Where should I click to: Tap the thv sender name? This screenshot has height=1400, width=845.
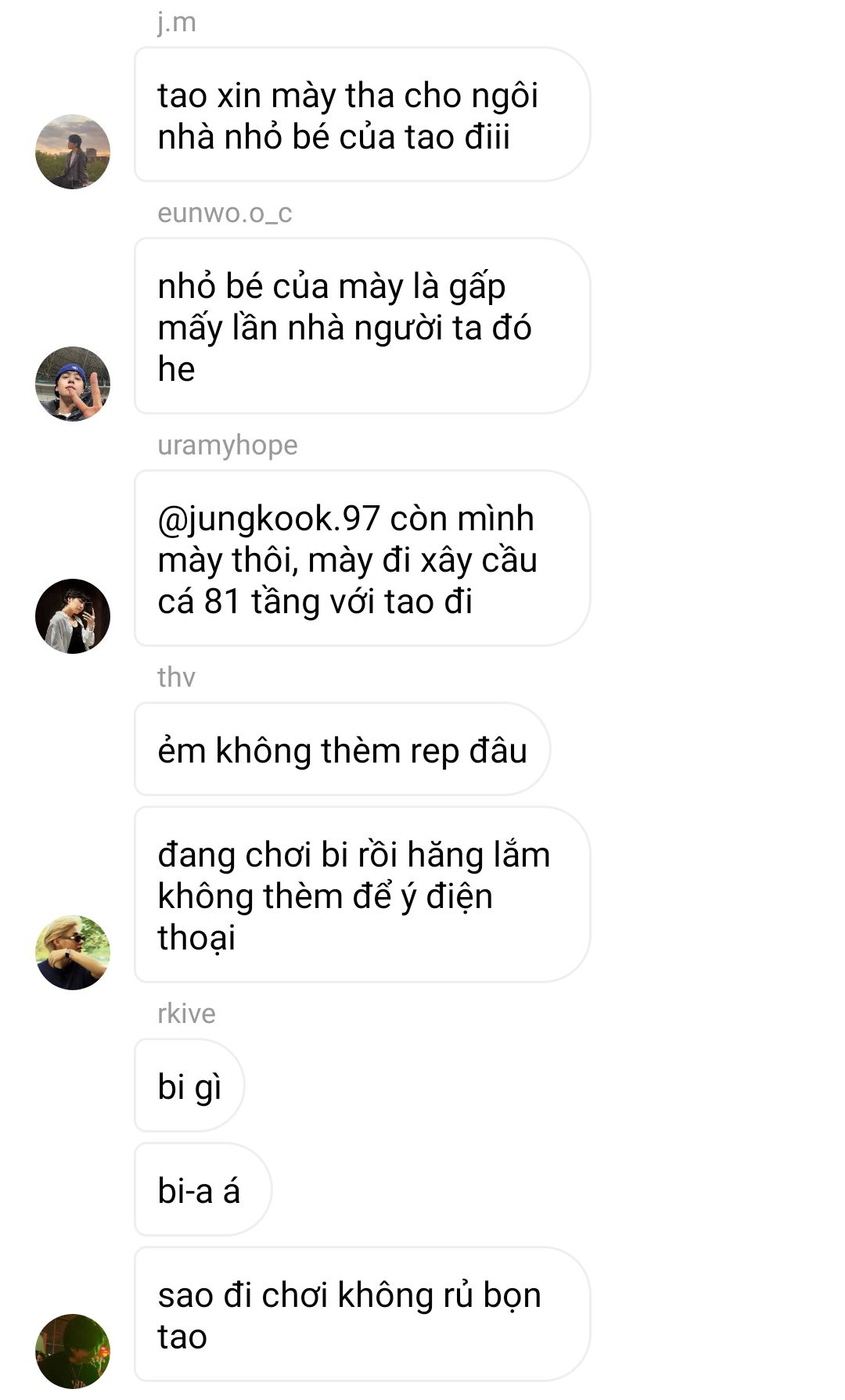pyautogui.click(x=176, y=677)
